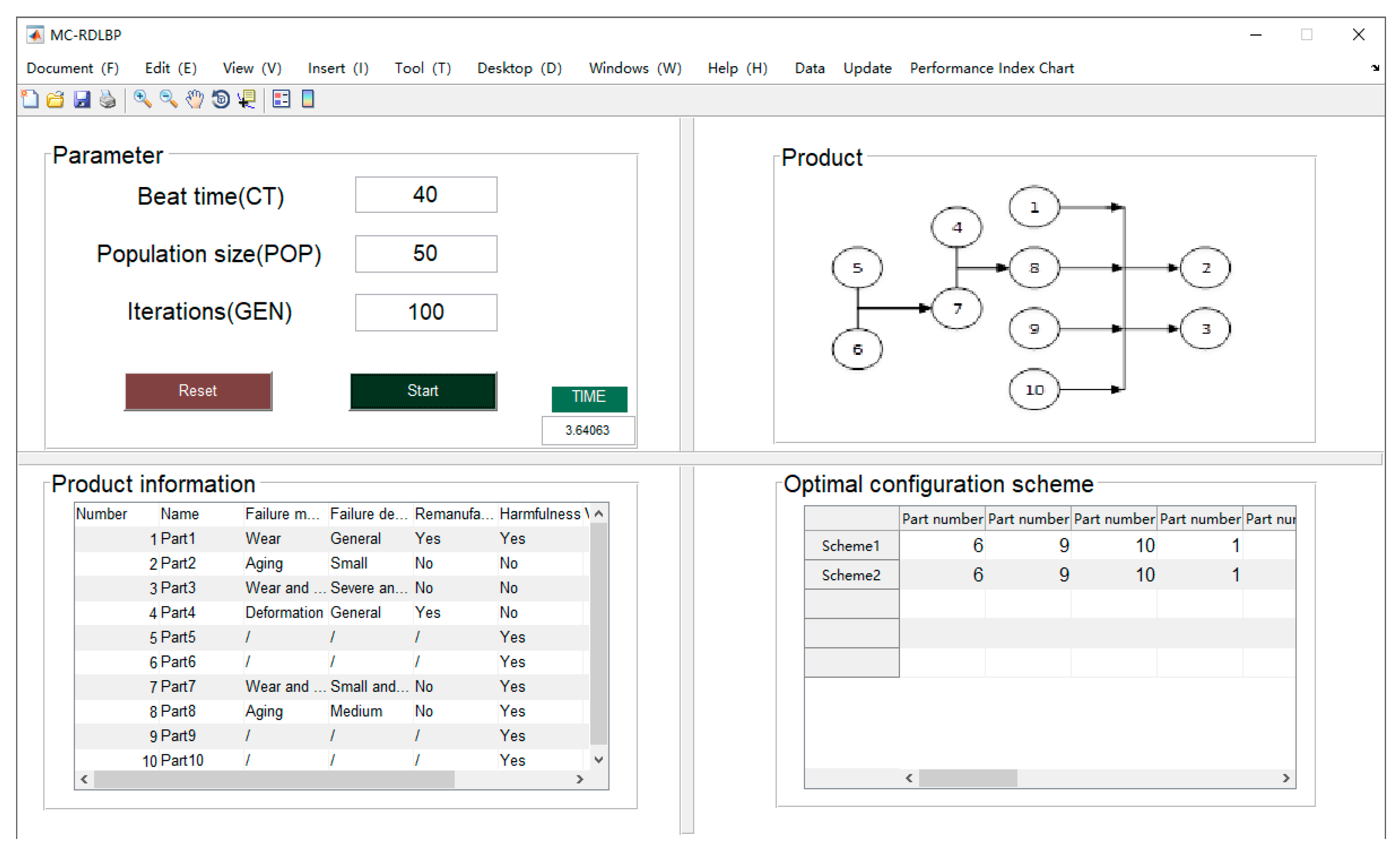This screenshot has width=1400, height=853.
Task: Click node 7 in the Product diagram
Action: [957, 308]
